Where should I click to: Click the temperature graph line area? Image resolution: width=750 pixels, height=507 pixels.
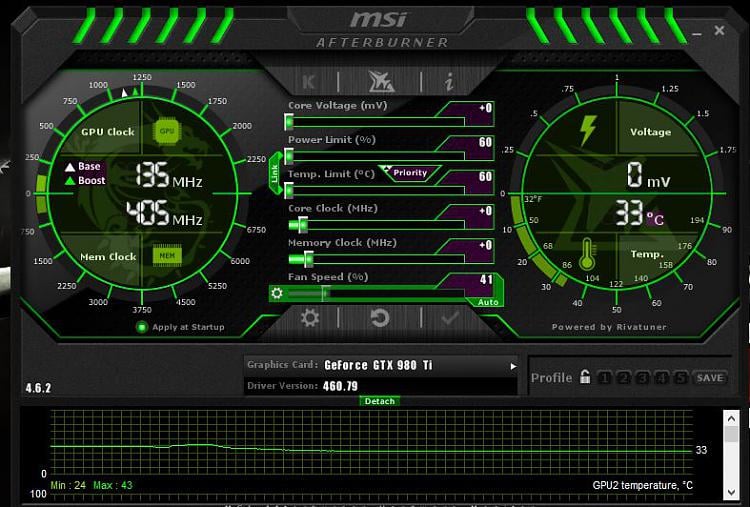coord(371,442)
